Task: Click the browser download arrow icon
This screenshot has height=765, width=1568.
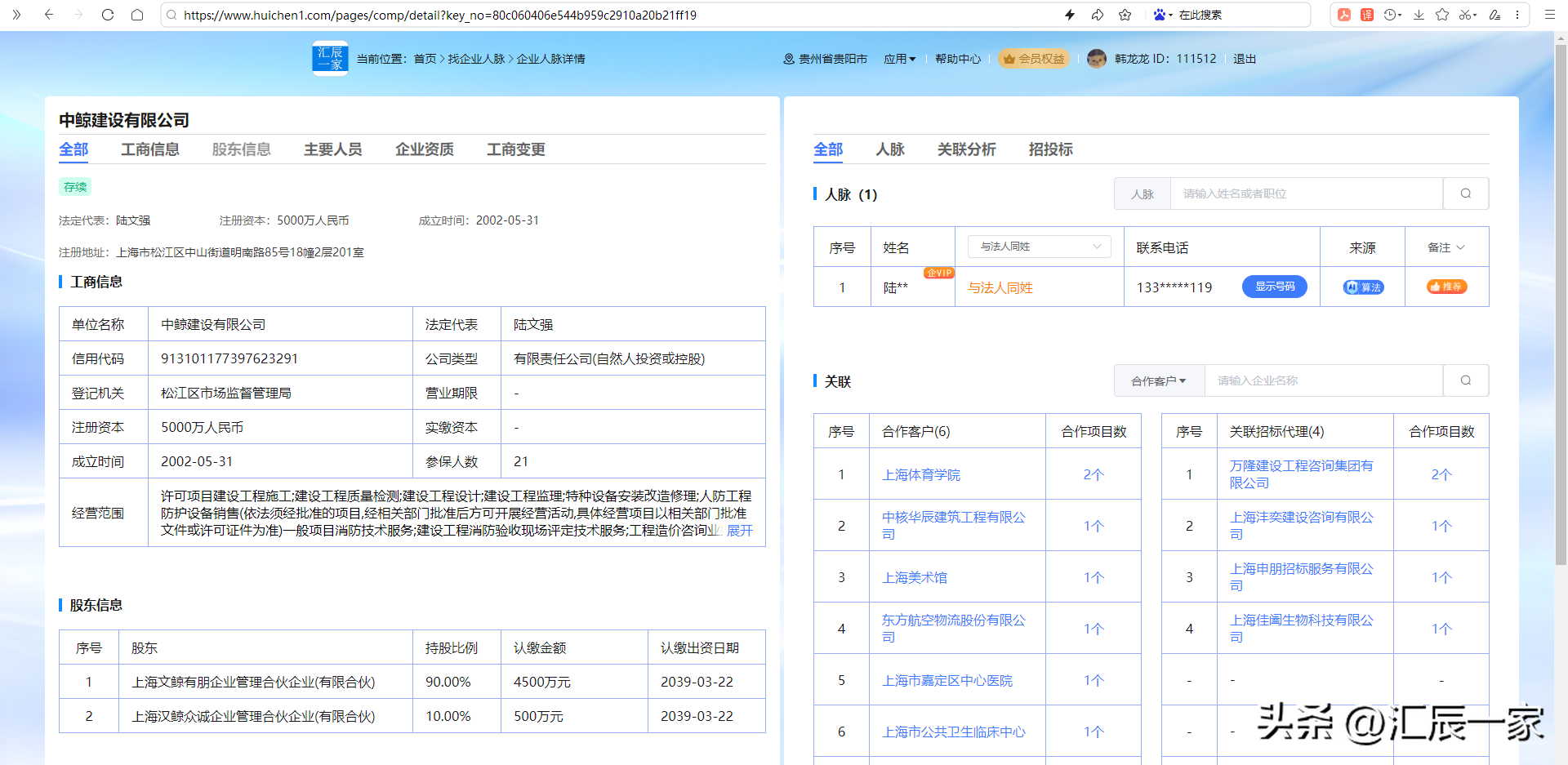Action: (x=1419, y=15)
